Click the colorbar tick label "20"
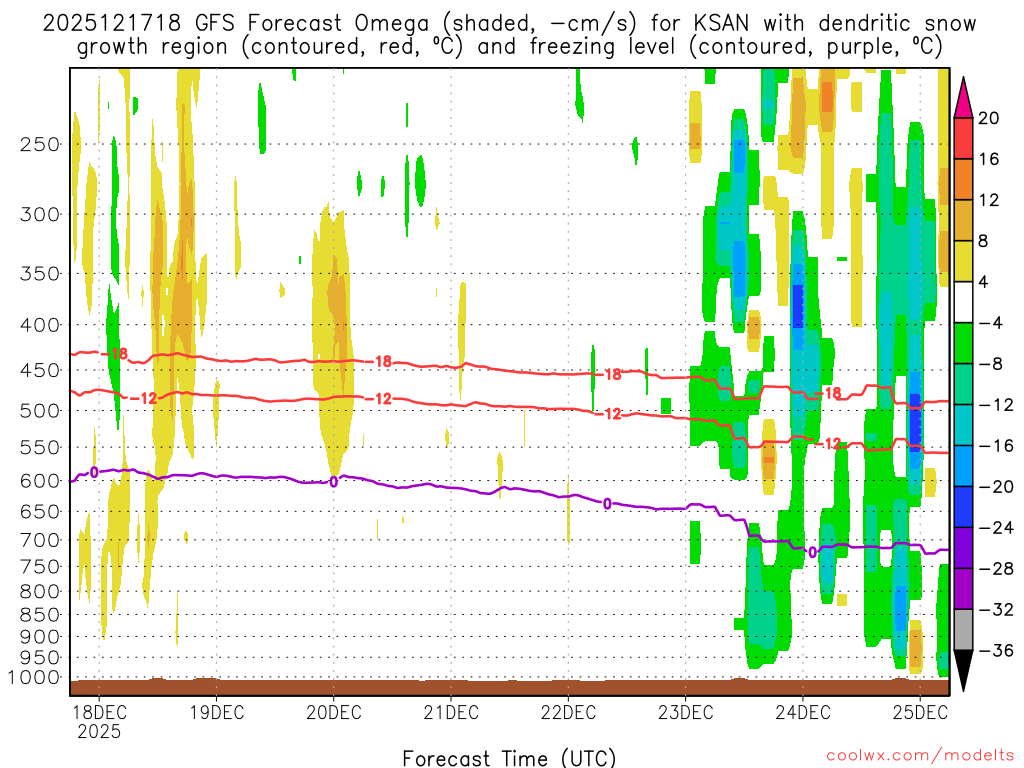The width and height of the screenshot is (1024, 768). (x=989, y=118)
